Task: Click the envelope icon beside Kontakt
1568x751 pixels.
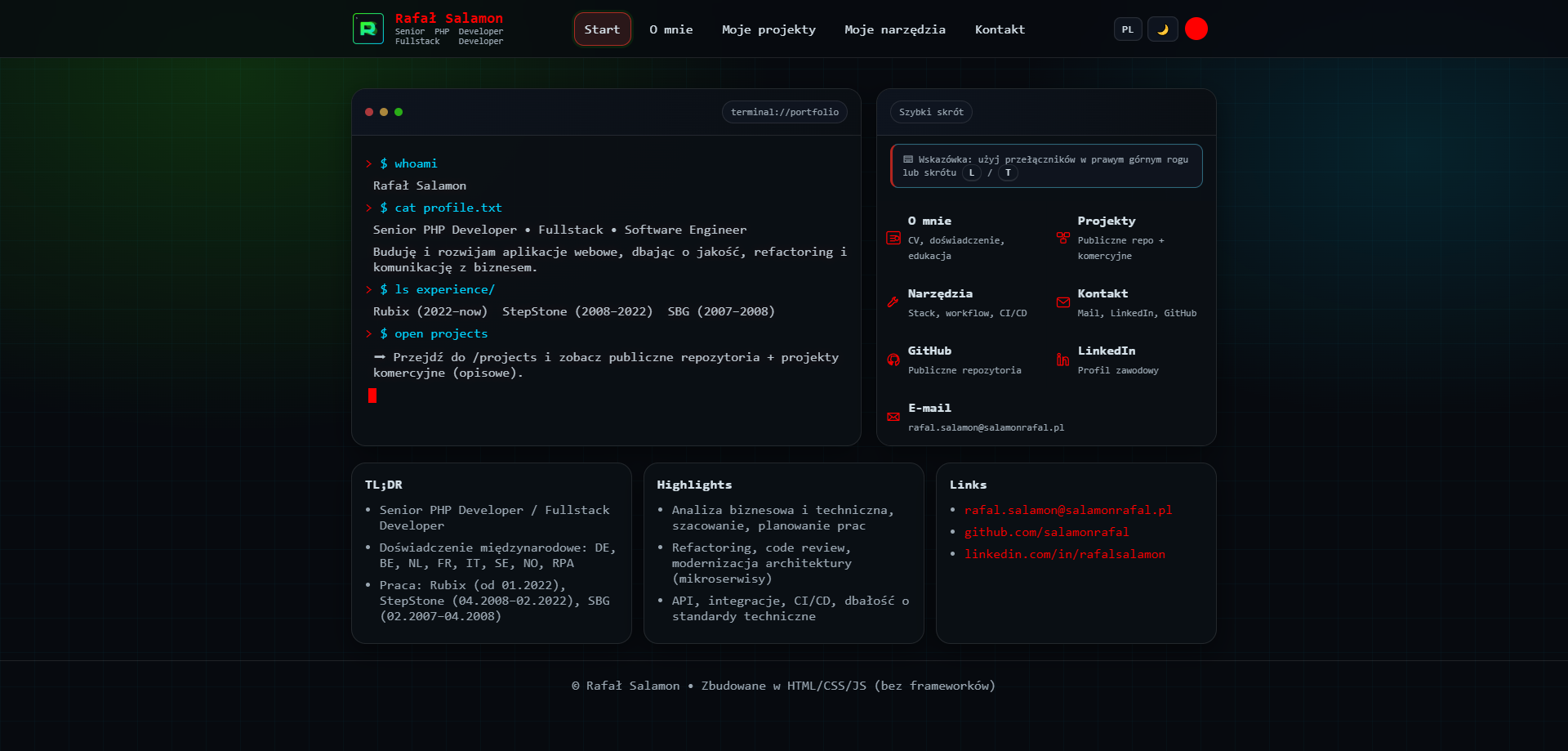Action: (x=1062, y=302)
